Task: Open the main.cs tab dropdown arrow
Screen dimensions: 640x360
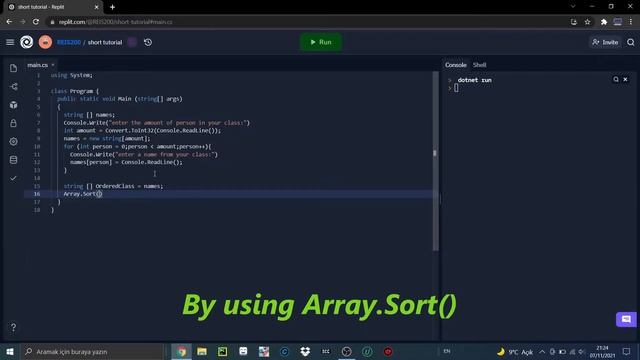Action: [x=53, y=65]
